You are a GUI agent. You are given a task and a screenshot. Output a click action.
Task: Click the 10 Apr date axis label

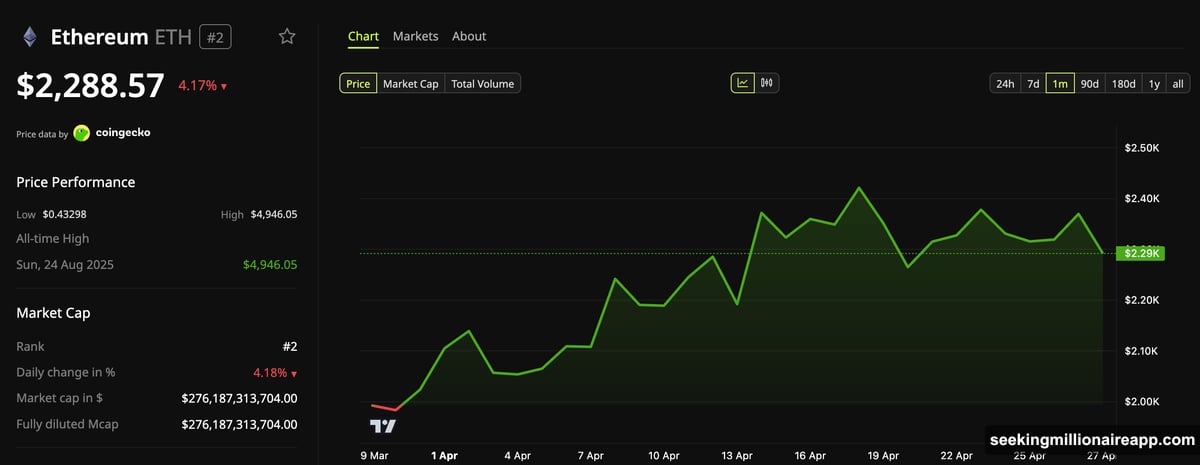coord(664,455)
